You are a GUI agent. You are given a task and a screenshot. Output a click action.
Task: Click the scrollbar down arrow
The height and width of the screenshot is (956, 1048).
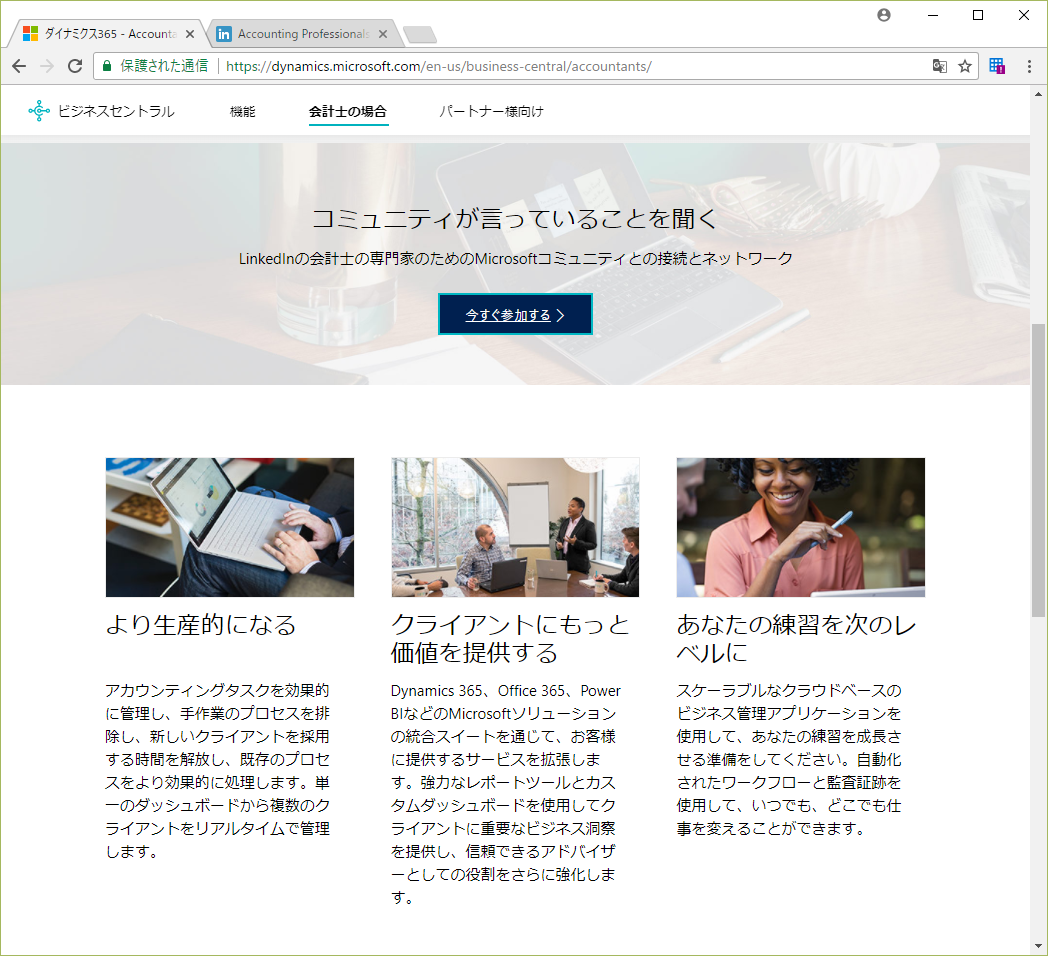coord(1038,946)
